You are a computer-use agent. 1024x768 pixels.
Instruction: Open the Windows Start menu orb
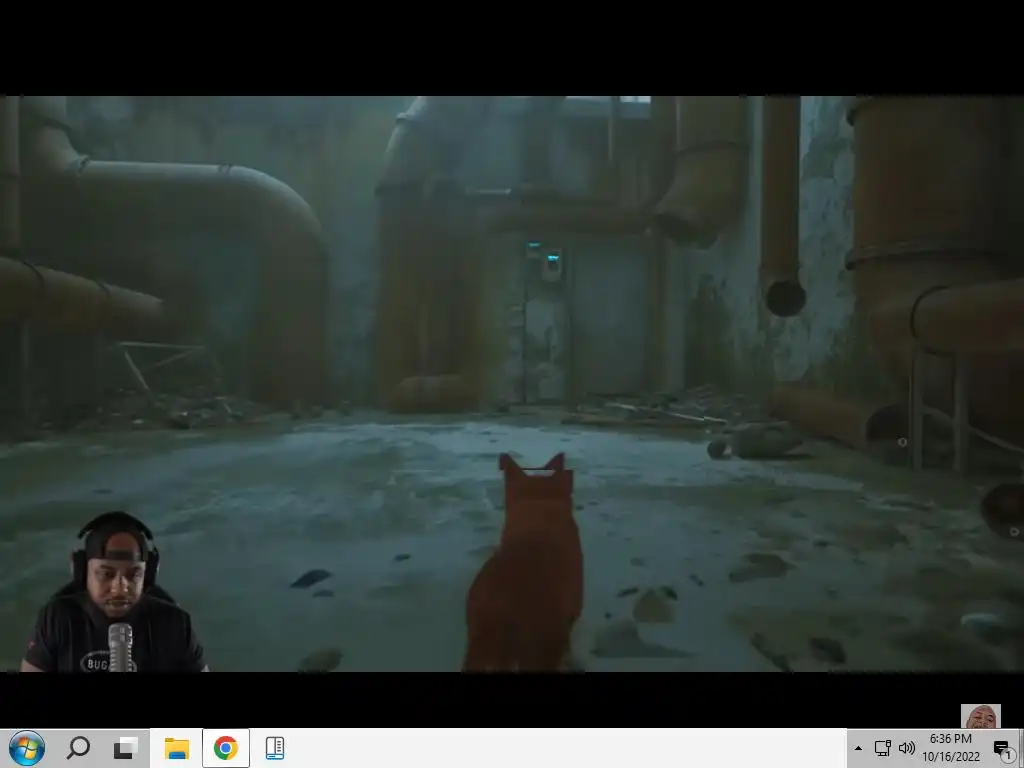point(26,748)
